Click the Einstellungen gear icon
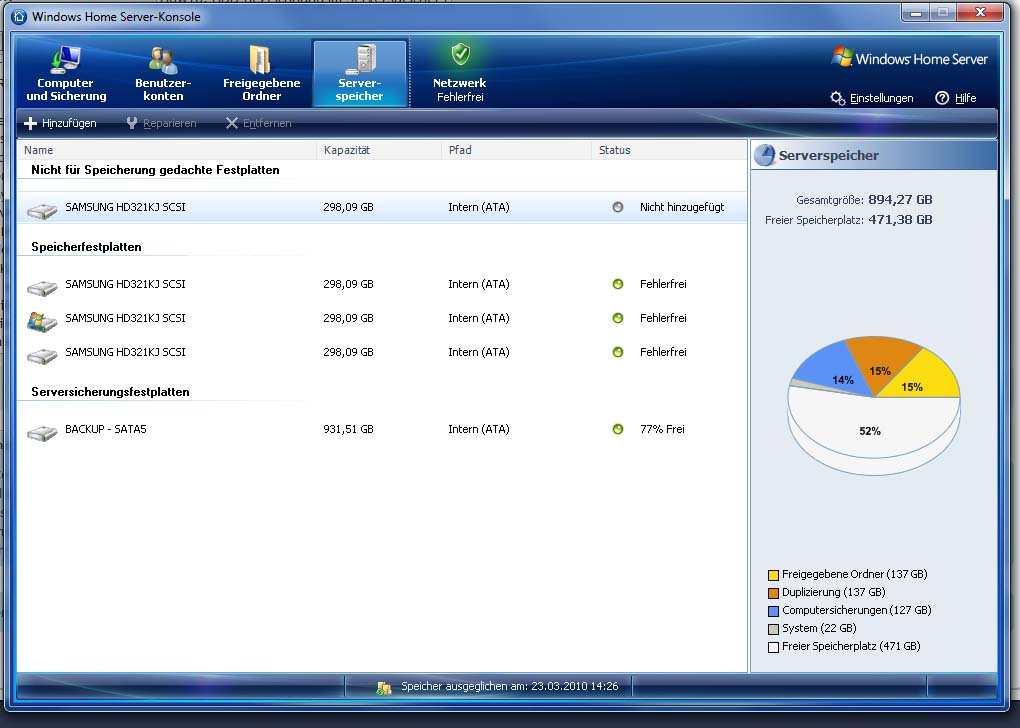The image size is (1020, 728). 838,98
